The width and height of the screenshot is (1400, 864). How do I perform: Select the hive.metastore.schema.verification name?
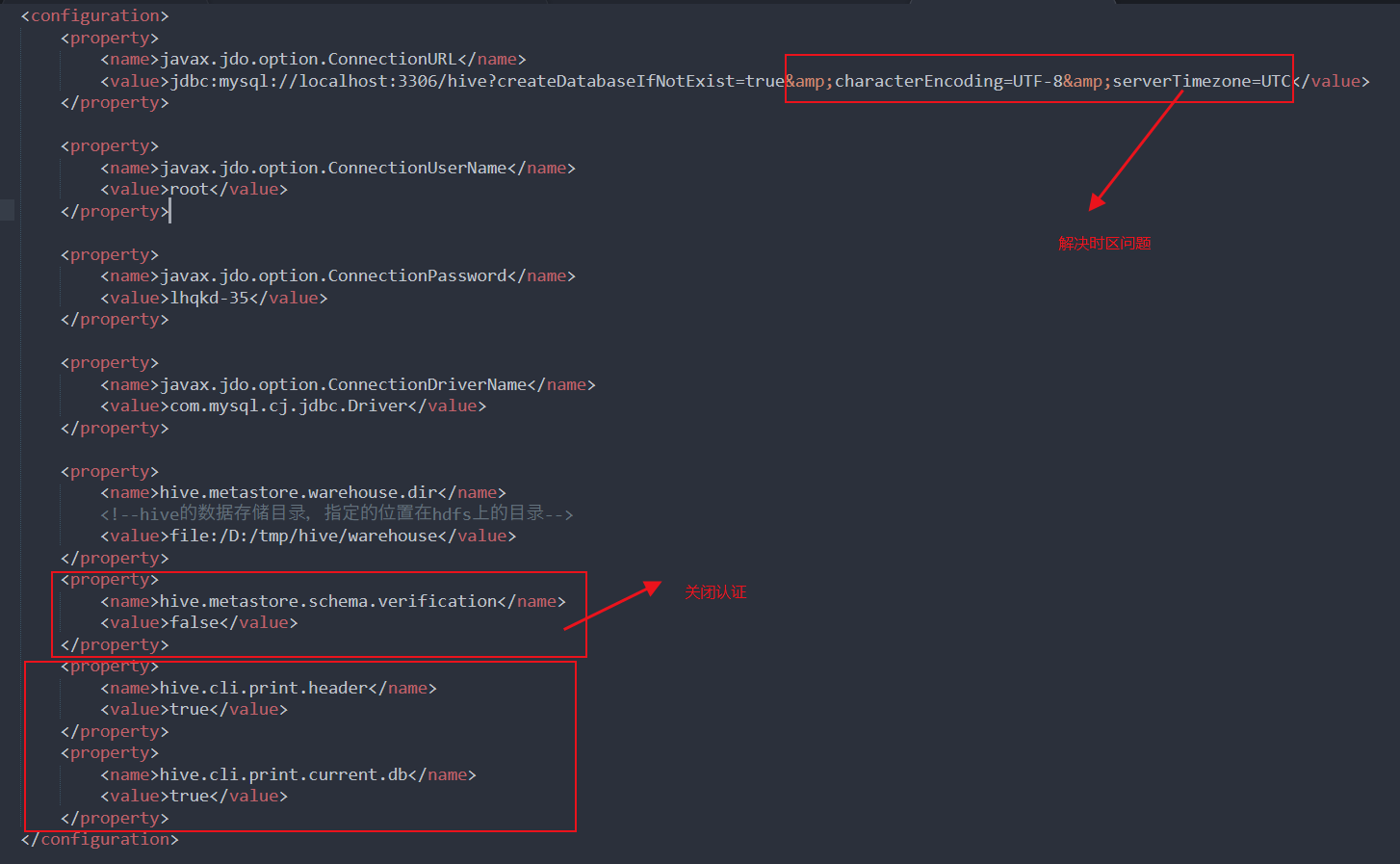[328, 601]
